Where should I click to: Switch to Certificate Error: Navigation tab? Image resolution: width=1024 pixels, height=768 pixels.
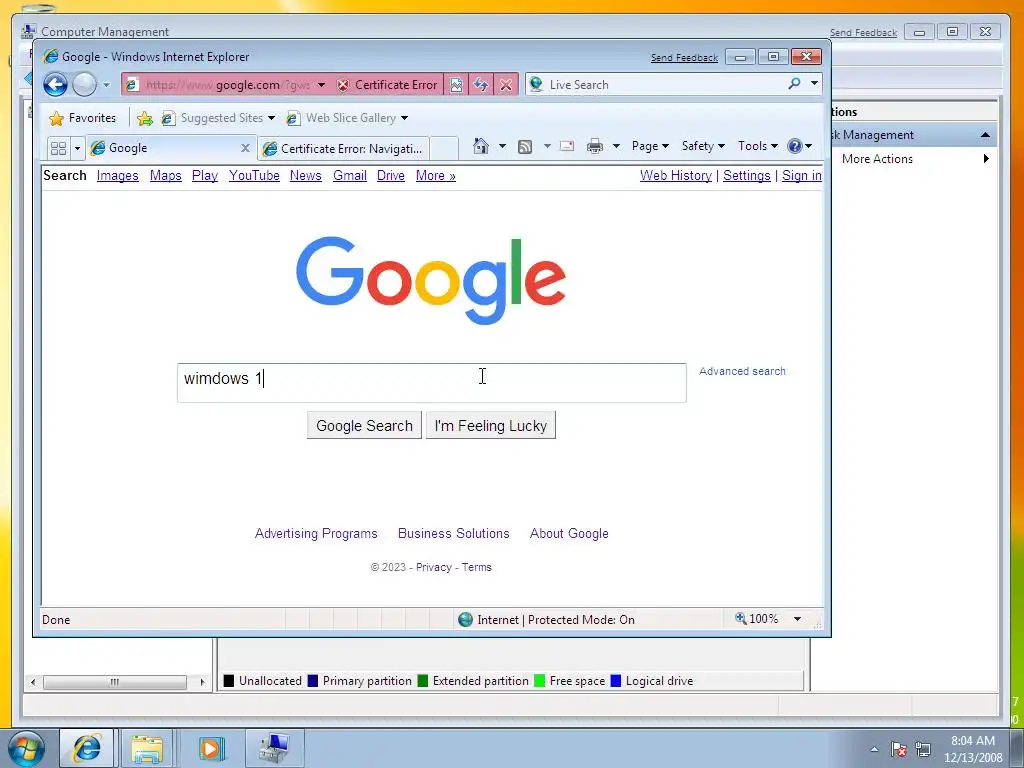click(344, 149)
